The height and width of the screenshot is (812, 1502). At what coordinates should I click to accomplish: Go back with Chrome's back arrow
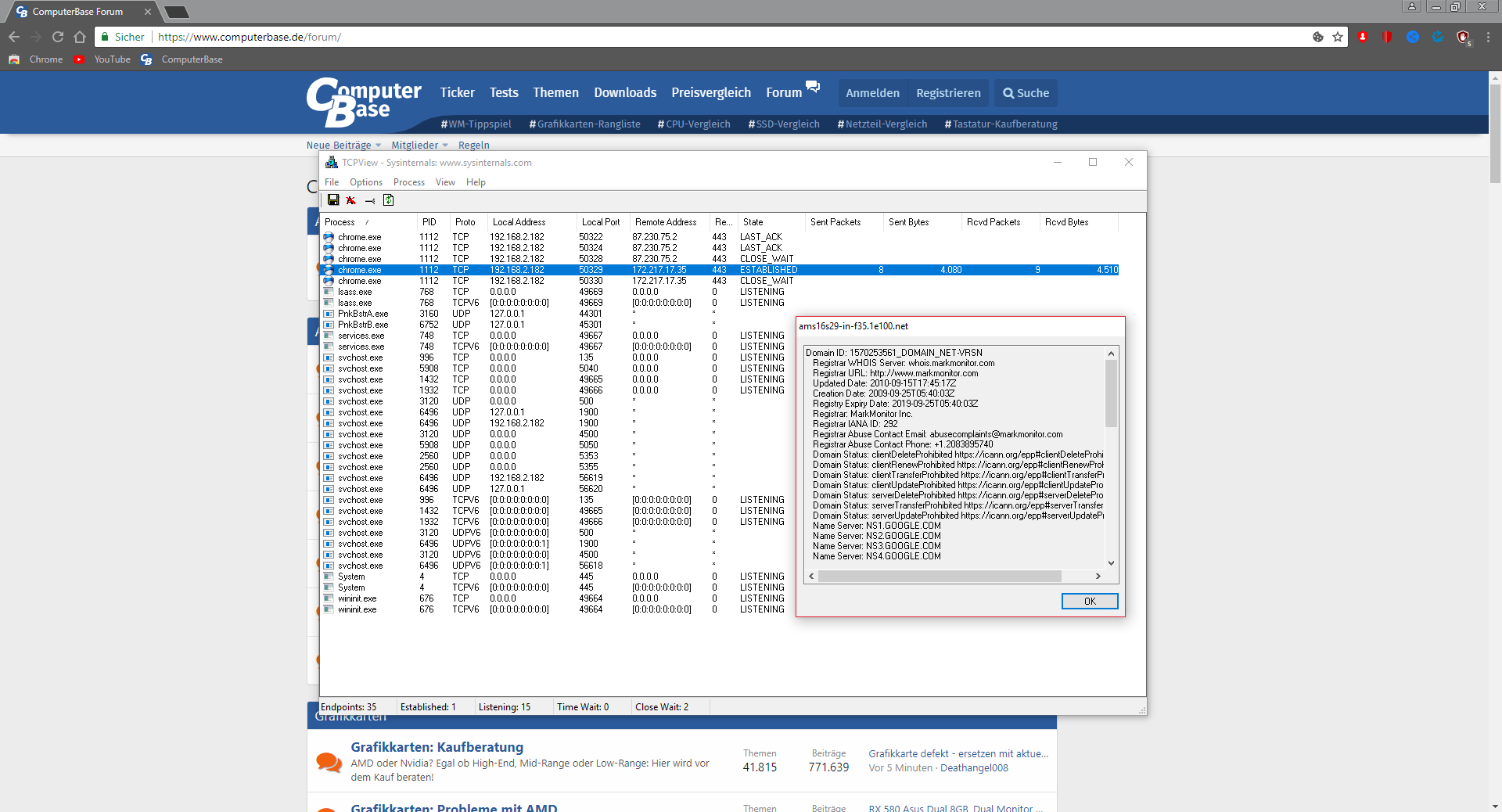coord(14,37)
